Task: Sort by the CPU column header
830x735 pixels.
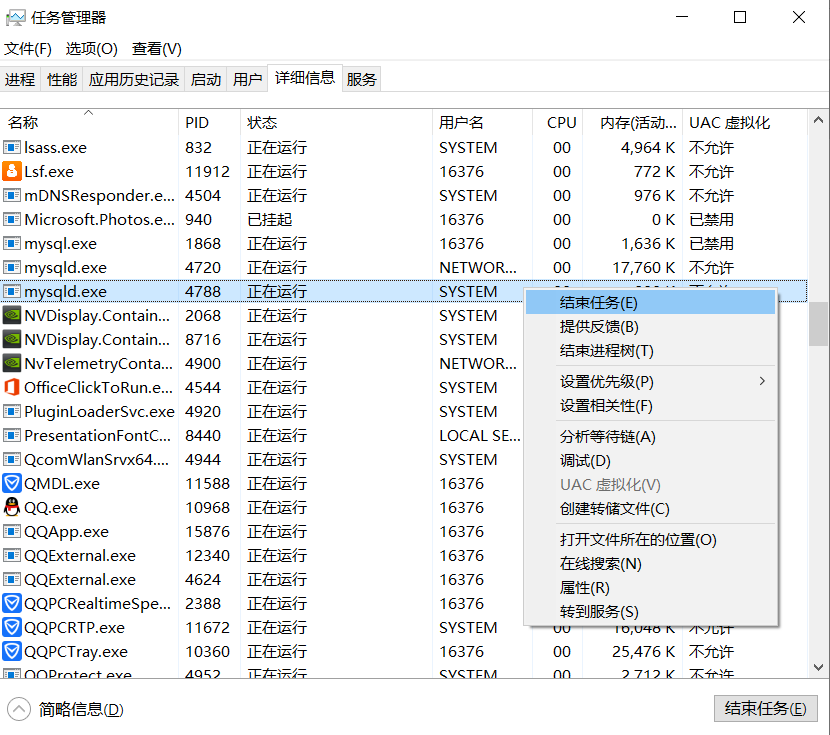Action: (557, 123)
